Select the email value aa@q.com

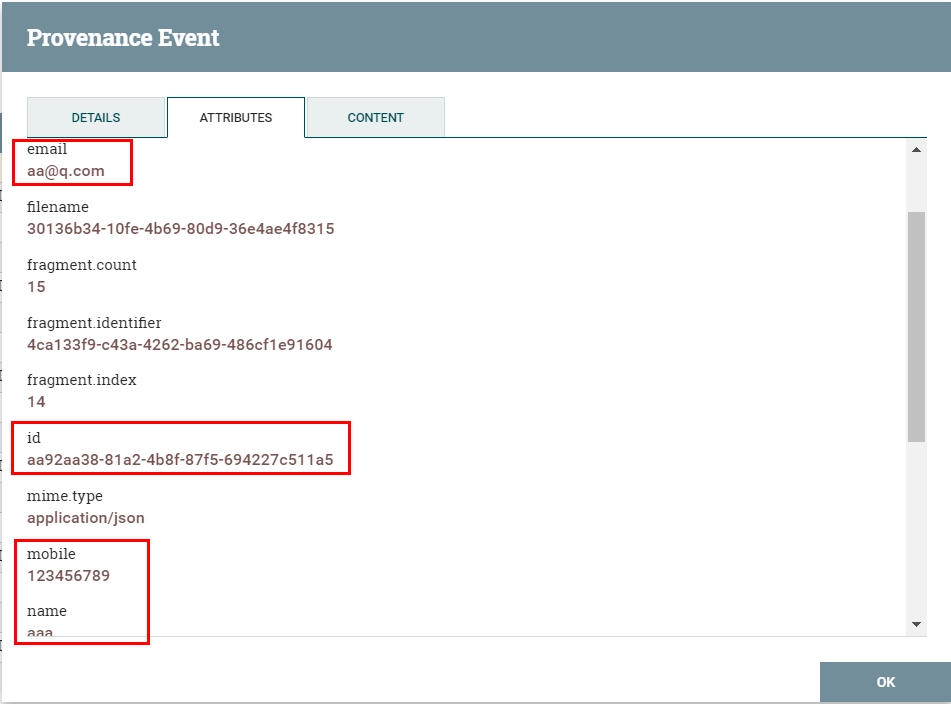point(66,171)
